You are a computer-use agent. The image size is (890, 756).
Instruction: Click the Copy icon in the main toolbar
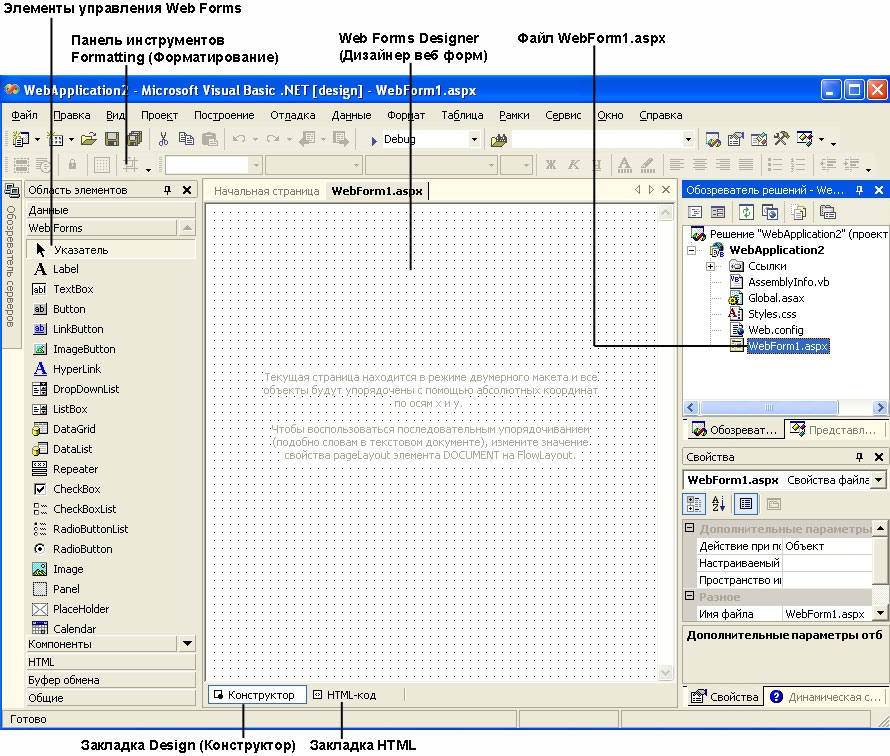point(186,139)
